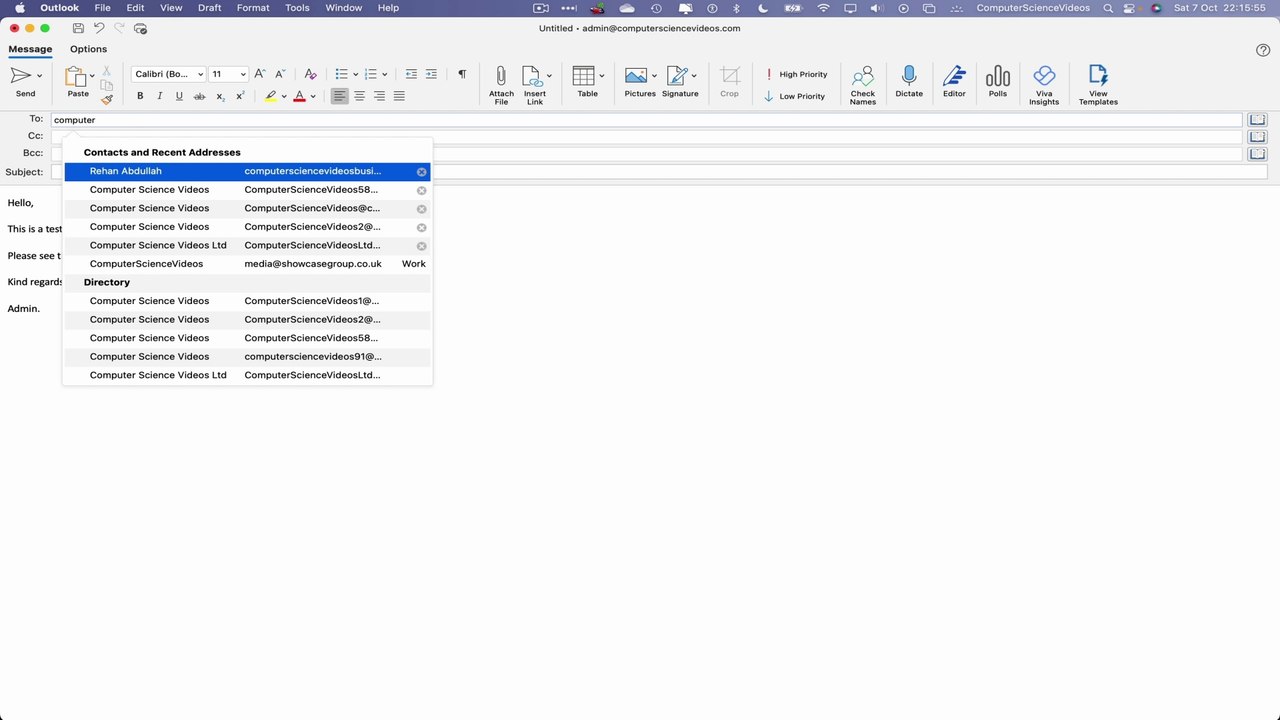The image size is (1280, 720).
Task: Toggle Superscript formatting
Action: [x=240, y=96]
